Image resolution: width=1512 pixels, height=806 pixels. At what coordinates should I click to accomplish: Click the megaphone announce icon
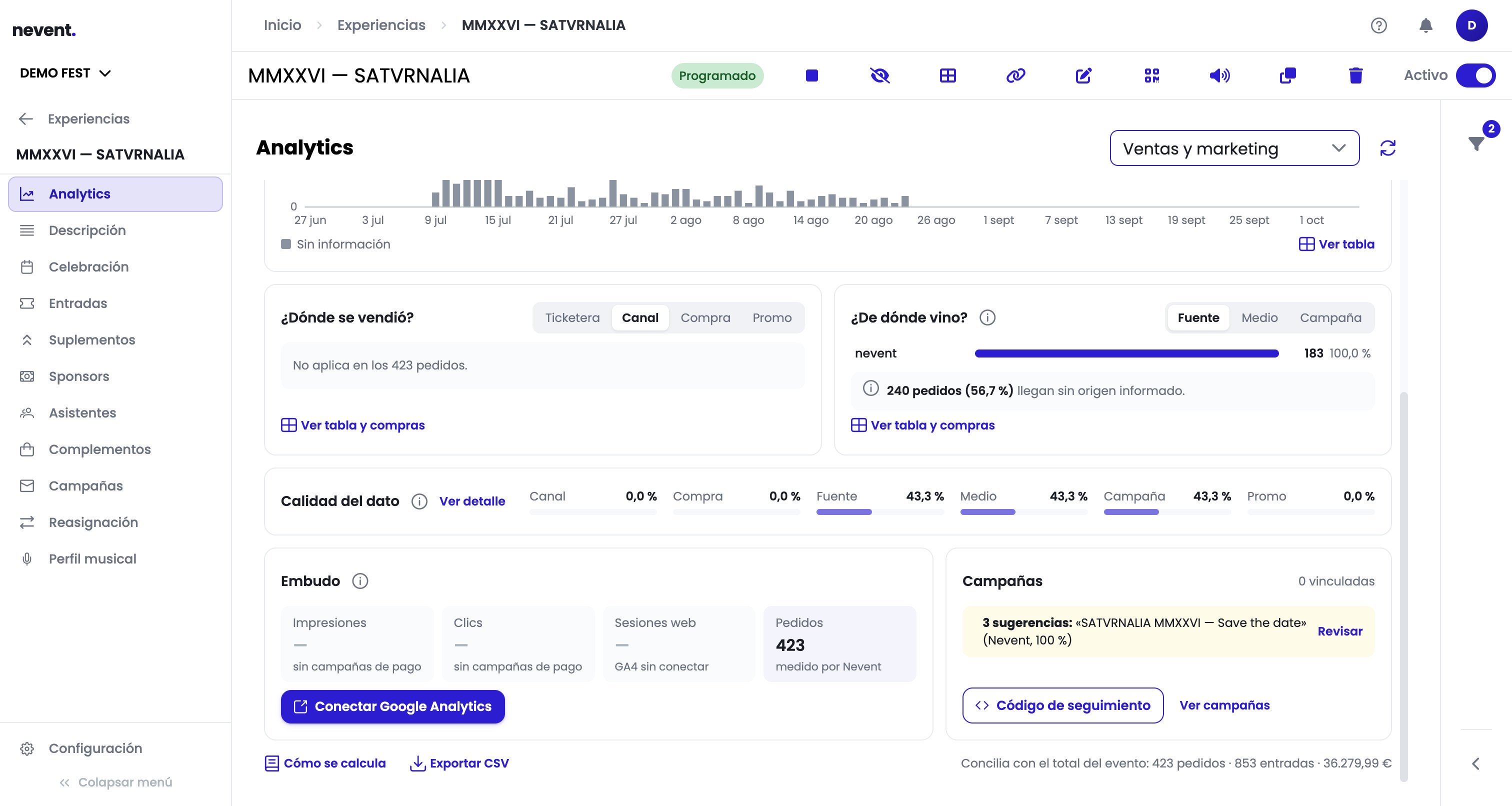(x=1219, y=75)
